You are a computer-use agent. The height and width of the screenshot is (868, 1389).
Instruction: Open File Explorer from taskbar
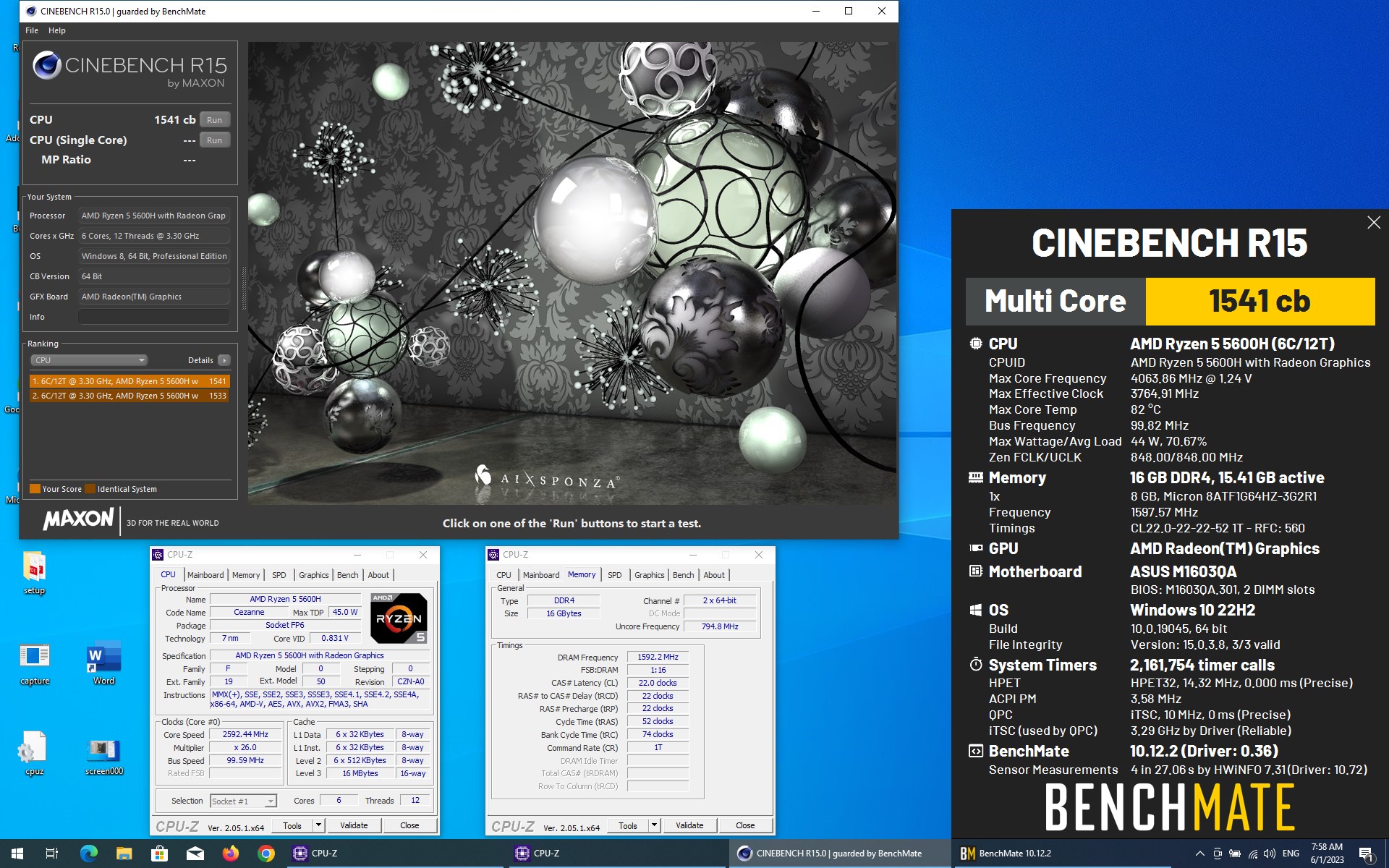[x=124, y=854]
